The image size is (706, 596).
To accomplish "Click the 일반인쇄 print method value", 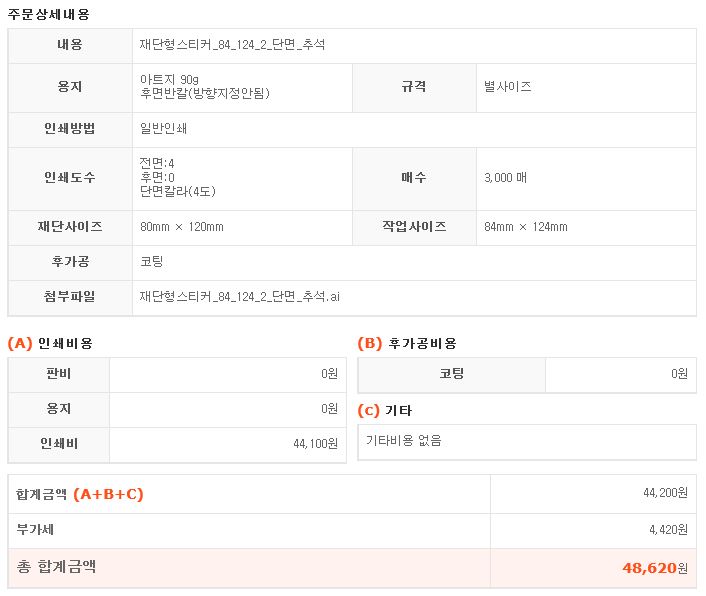I will tap(164, 128).
